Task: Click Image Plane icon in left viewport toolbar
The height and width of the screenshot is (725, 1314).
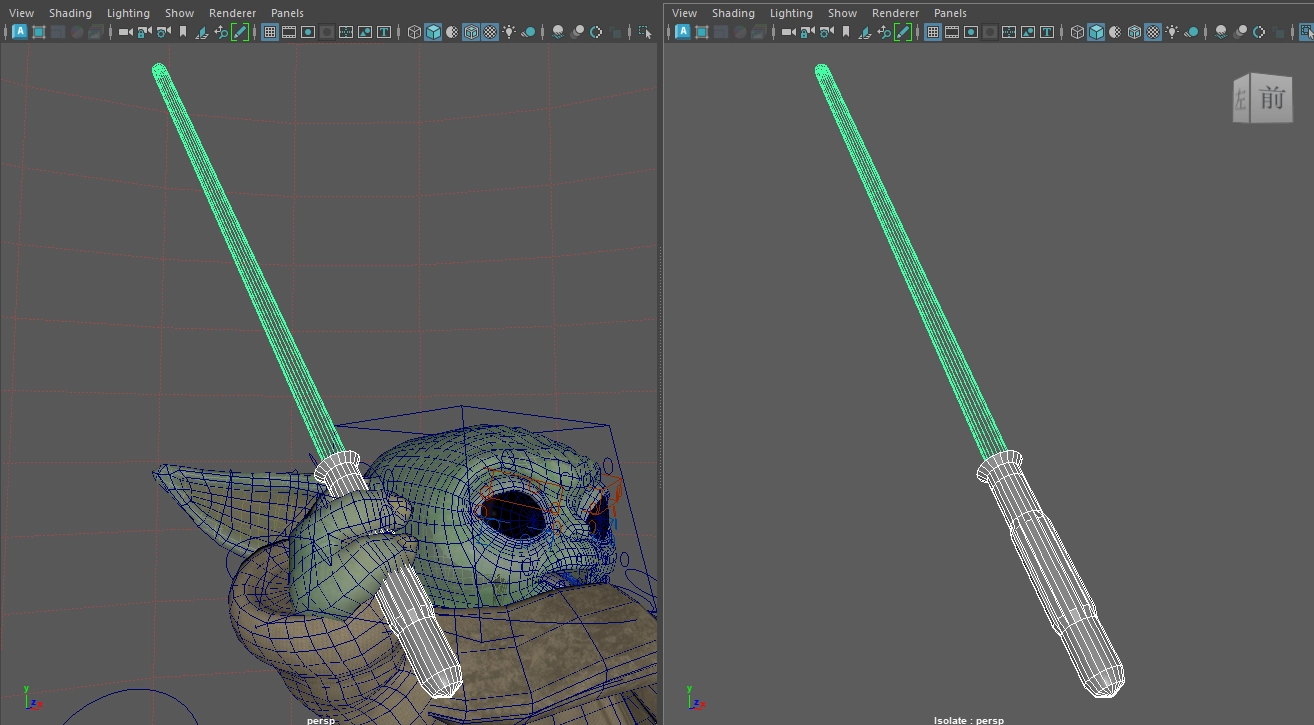Action: tap(202, 32)
